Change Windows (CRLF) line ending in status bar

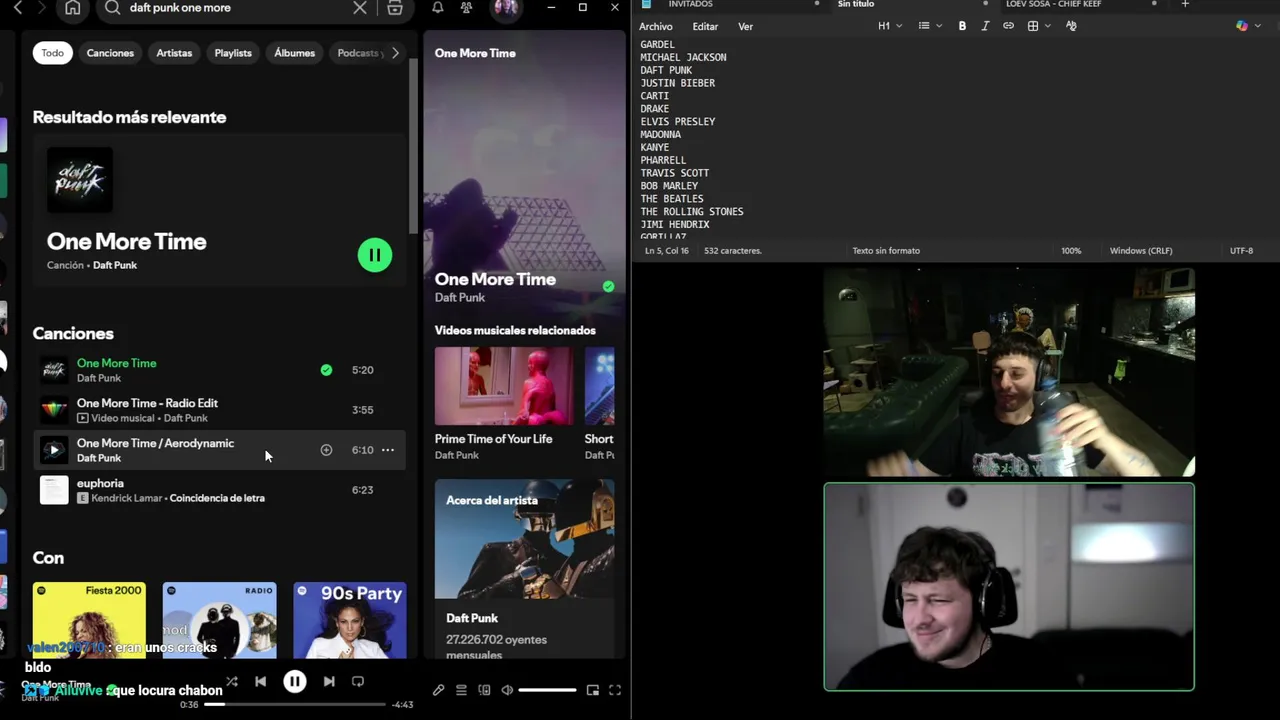tap(1141, 251)
